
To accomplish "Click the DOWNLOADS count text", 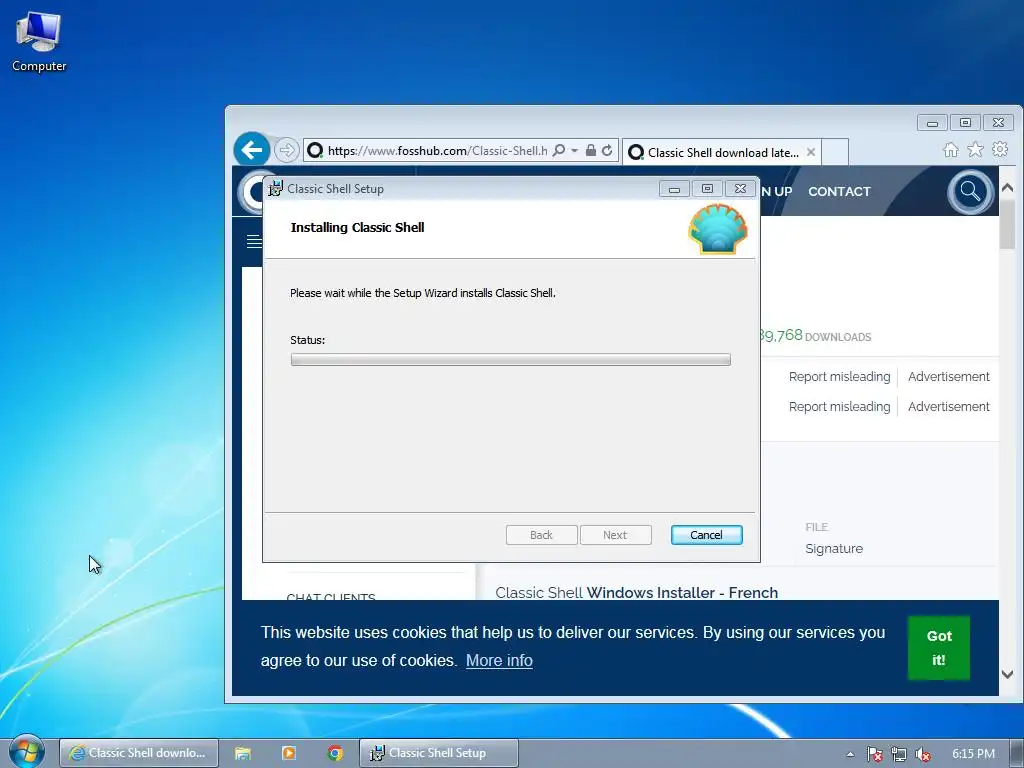I will click(838, 337).
